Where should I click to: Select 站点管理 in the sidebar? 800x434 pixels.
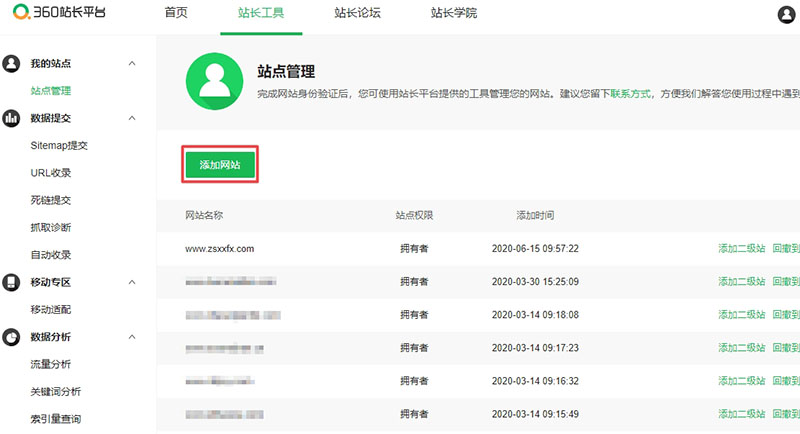click(51, 91)
